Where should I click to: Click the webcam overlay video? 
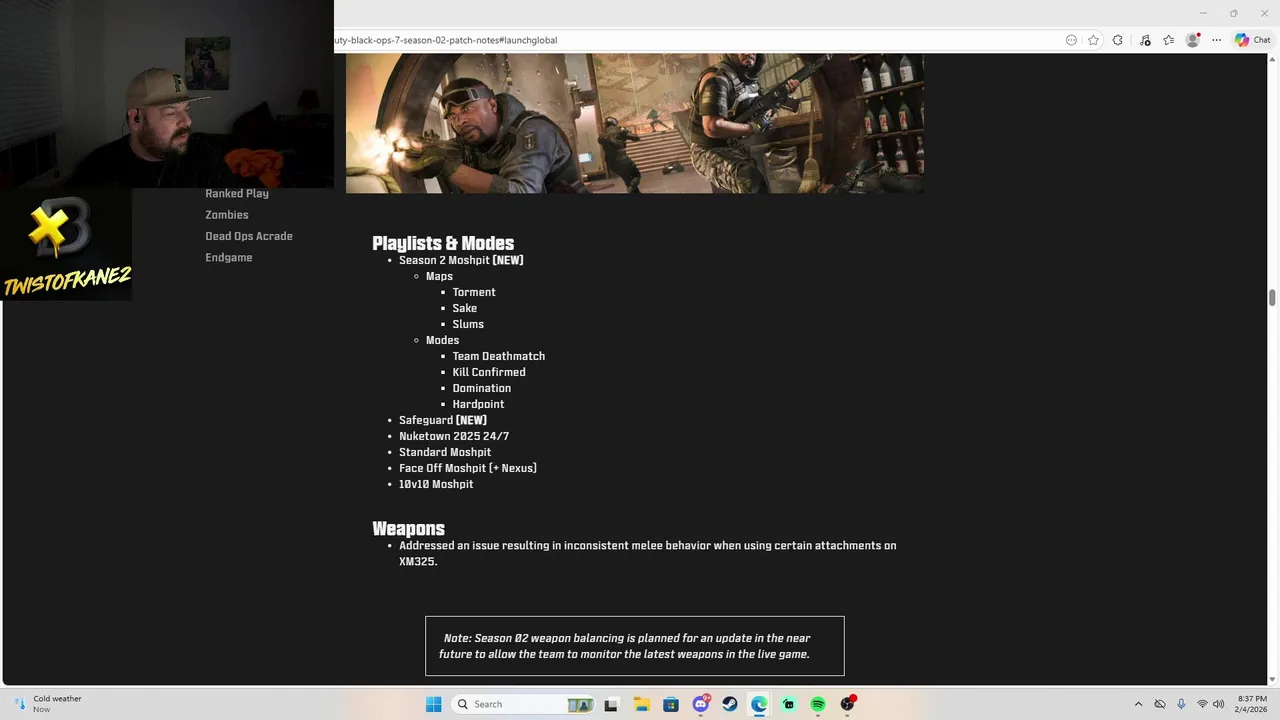click(167, 94)
